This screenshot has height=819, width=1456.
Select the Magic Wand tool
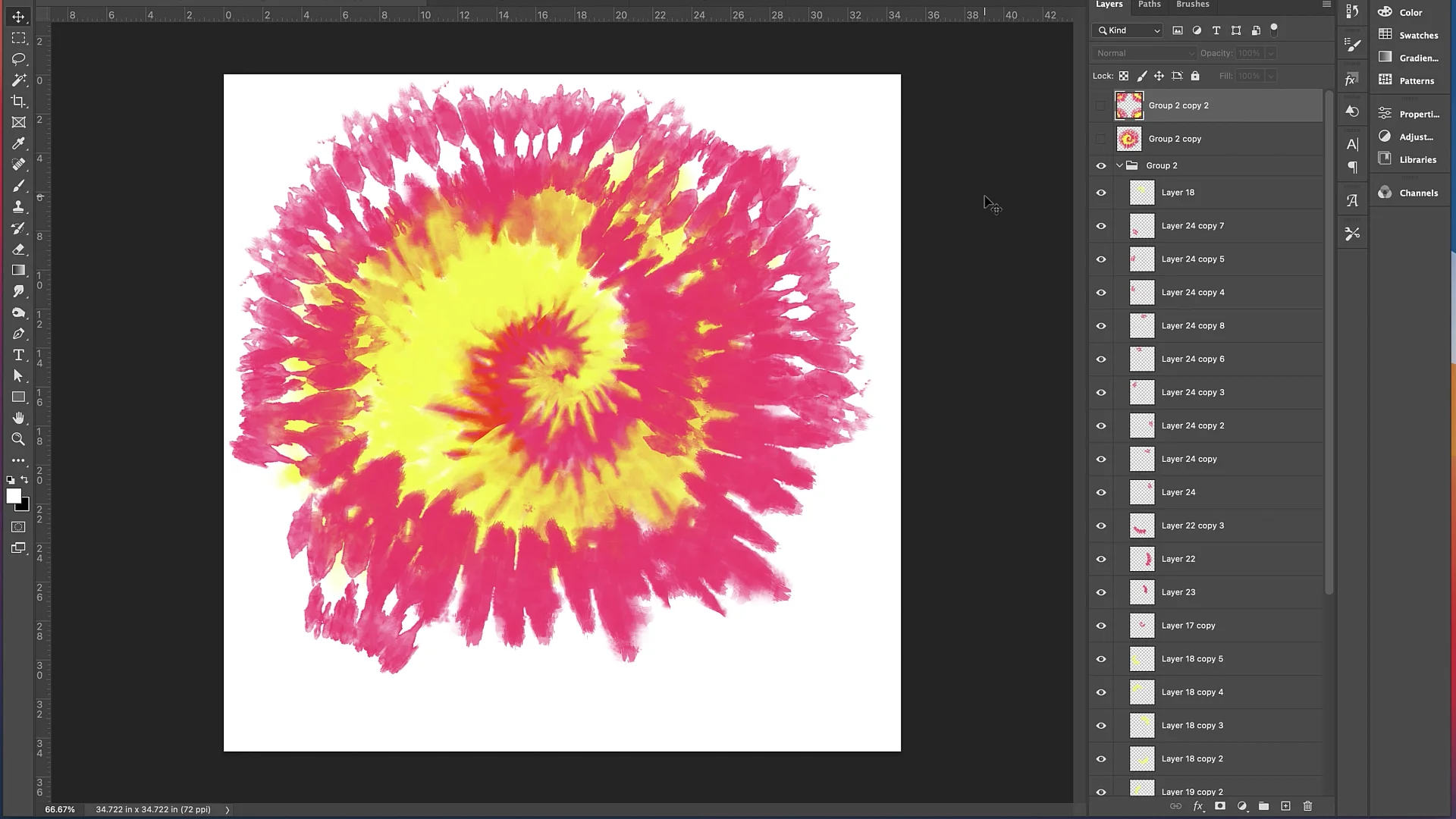(x=18, y=80)
